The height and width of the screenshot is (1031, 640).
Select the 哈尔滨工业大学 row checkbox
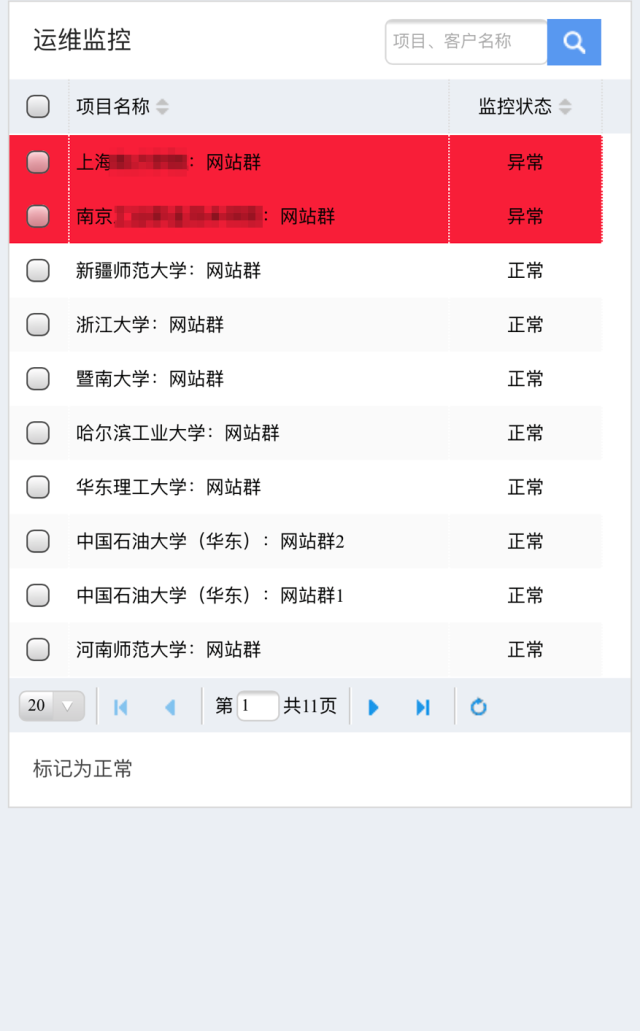pyautogui.click(x=38, y=433)
